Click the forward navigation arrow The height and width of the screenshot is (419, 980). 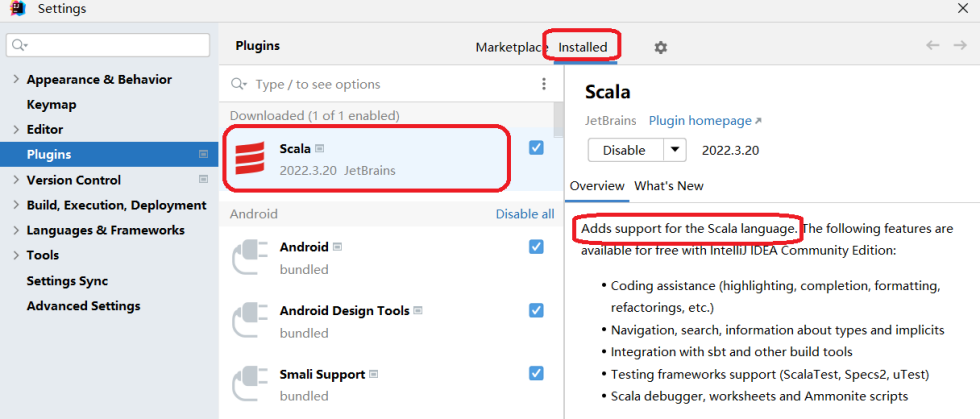[960, 46]
